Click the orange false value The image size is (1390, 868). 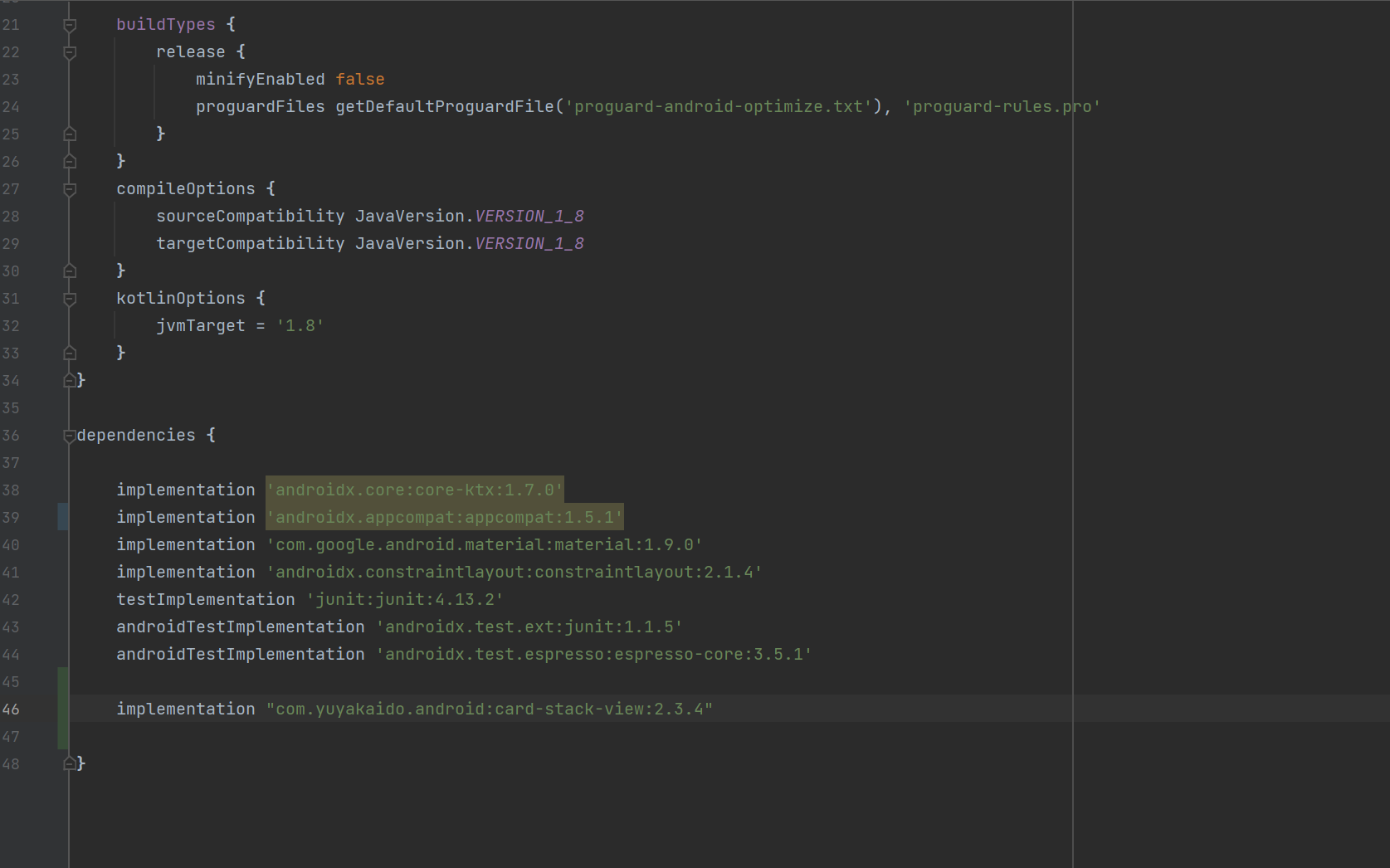point(360,79)
